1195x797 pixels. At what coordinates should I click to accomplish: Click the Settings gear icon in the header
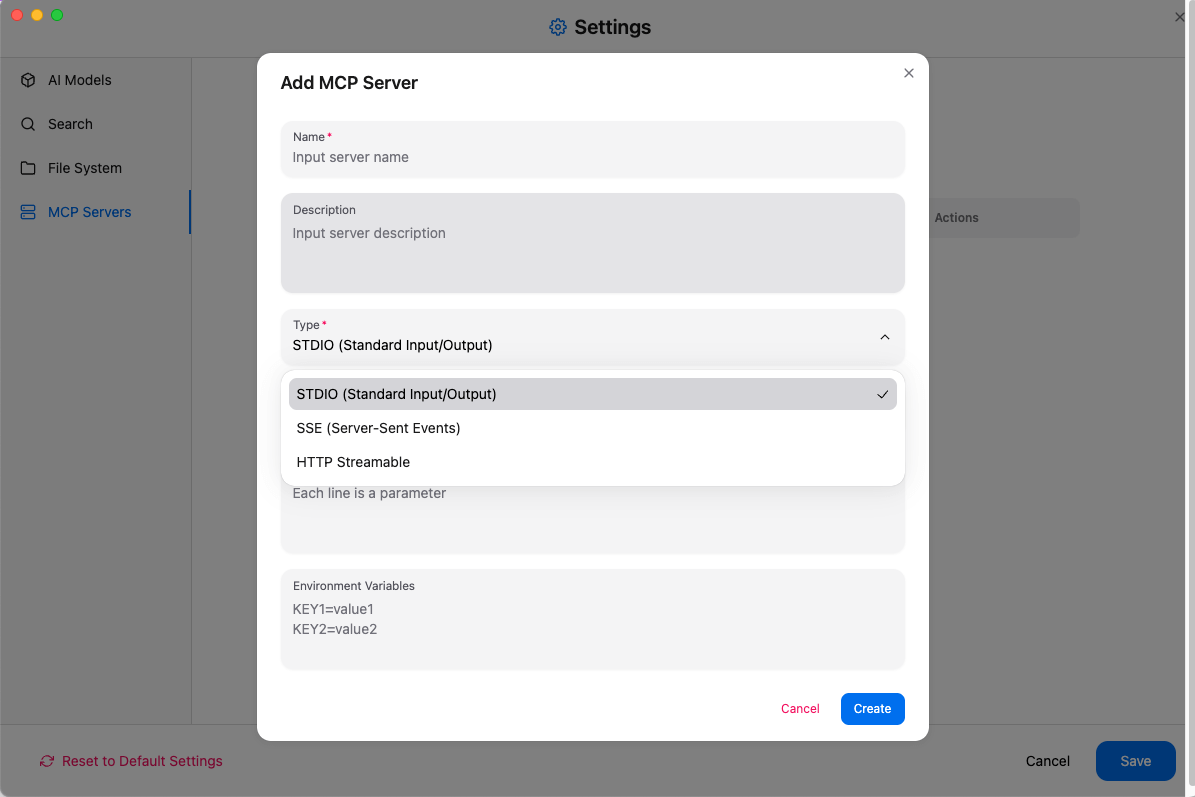[x=558, y=27]
